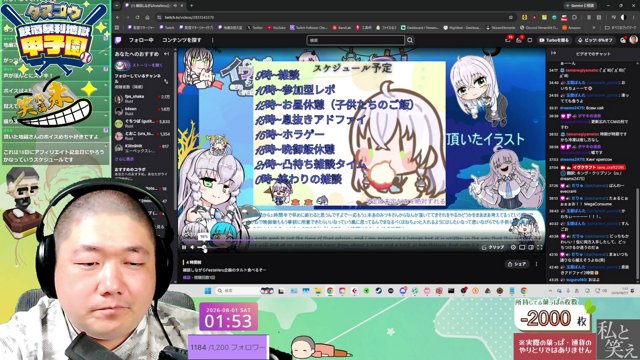Pause the video with the pause button
This screenshot has height=360, width=640.
[x=184, y=247]
